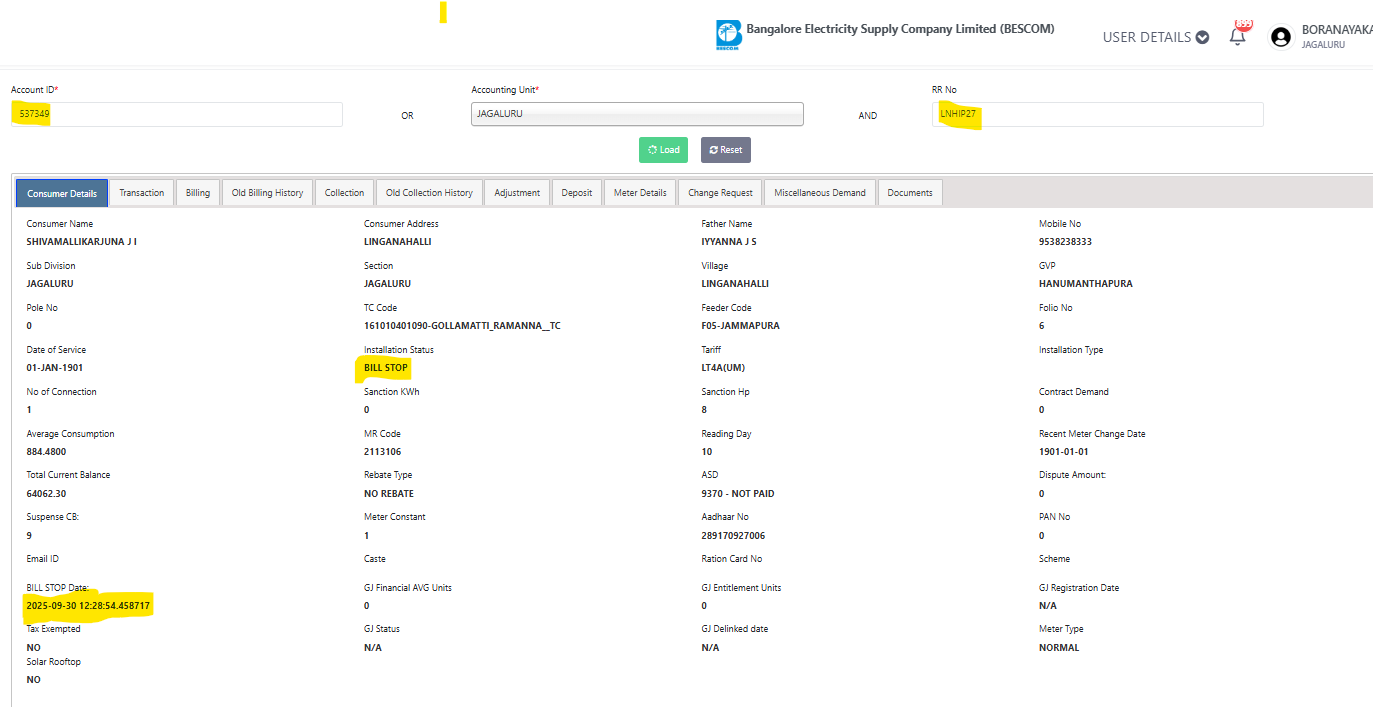Click MR Code value 2113106

pos(382,452)
